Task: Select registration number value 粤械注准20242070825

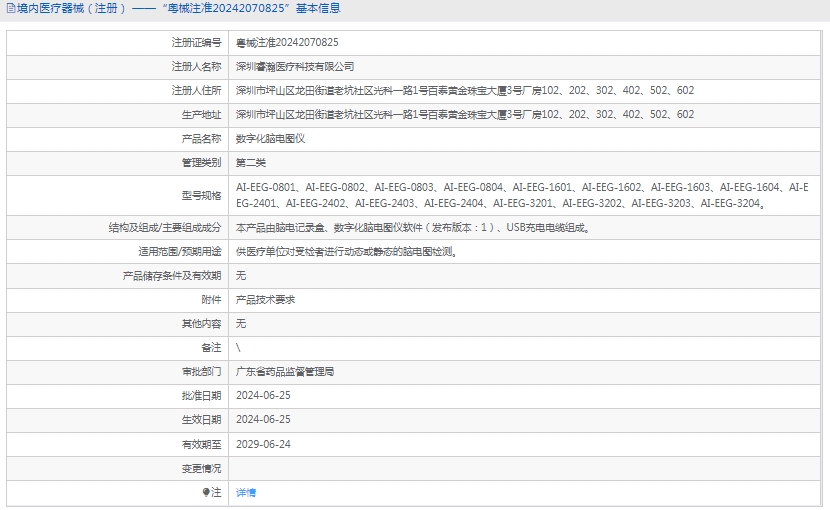Action: tap(287, 43)
